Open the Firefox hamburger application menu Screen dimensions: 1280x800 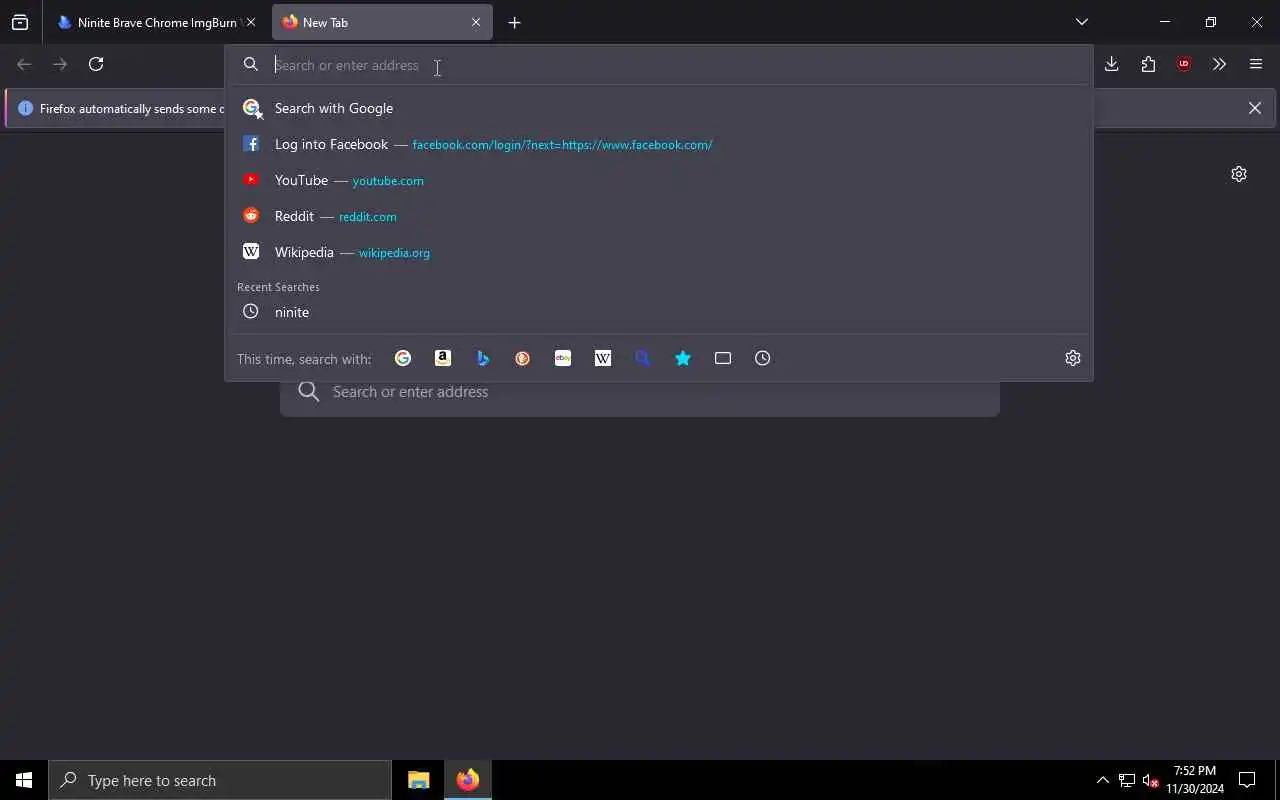point(1256,64)
